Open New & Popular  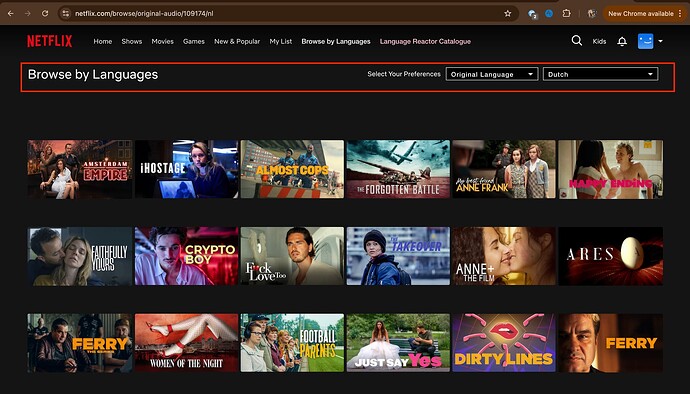pyautogui.click(x=237, y=41)
